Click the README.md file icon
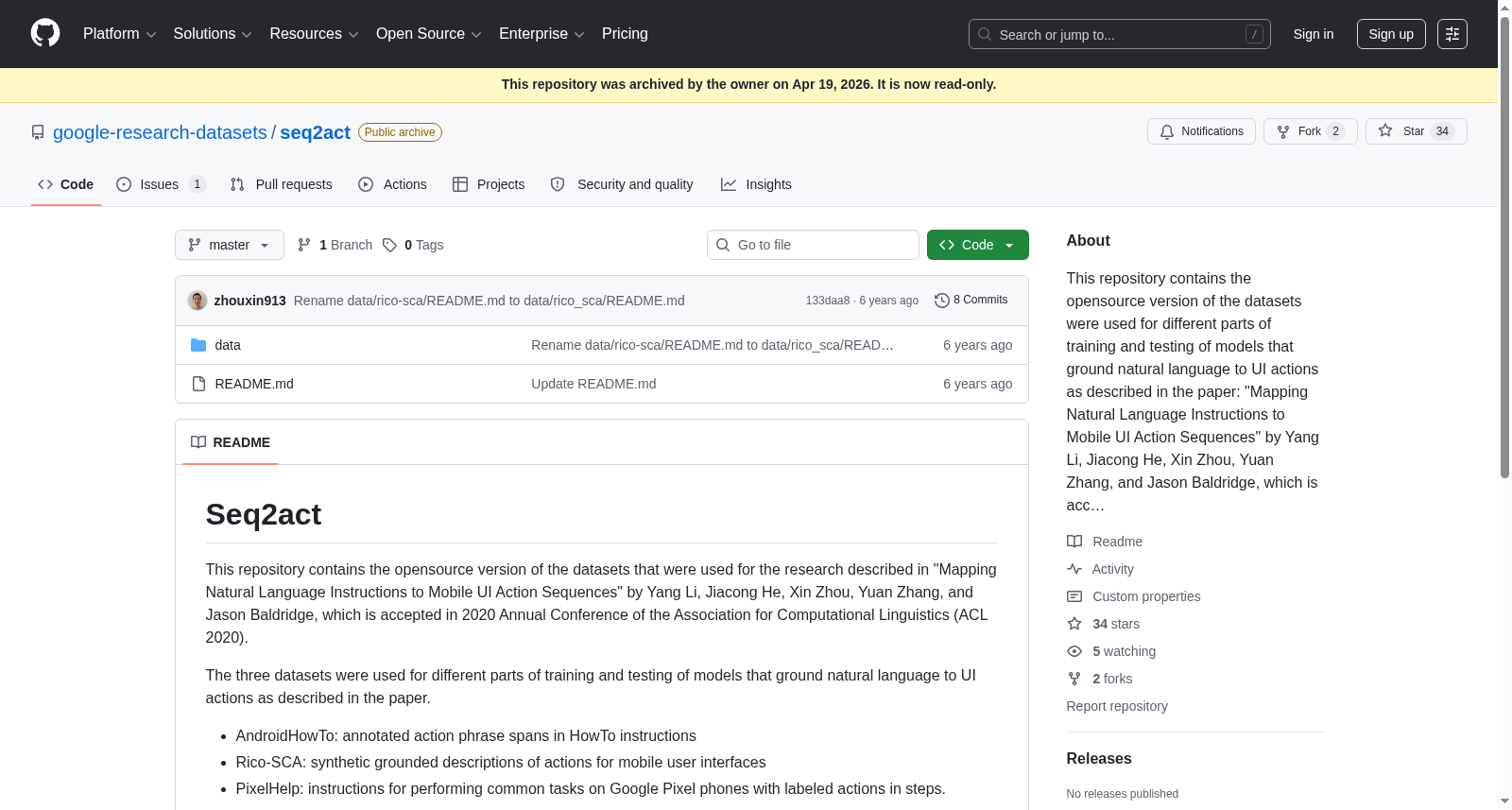This screenshot has height=810, width=1512. 198,384
